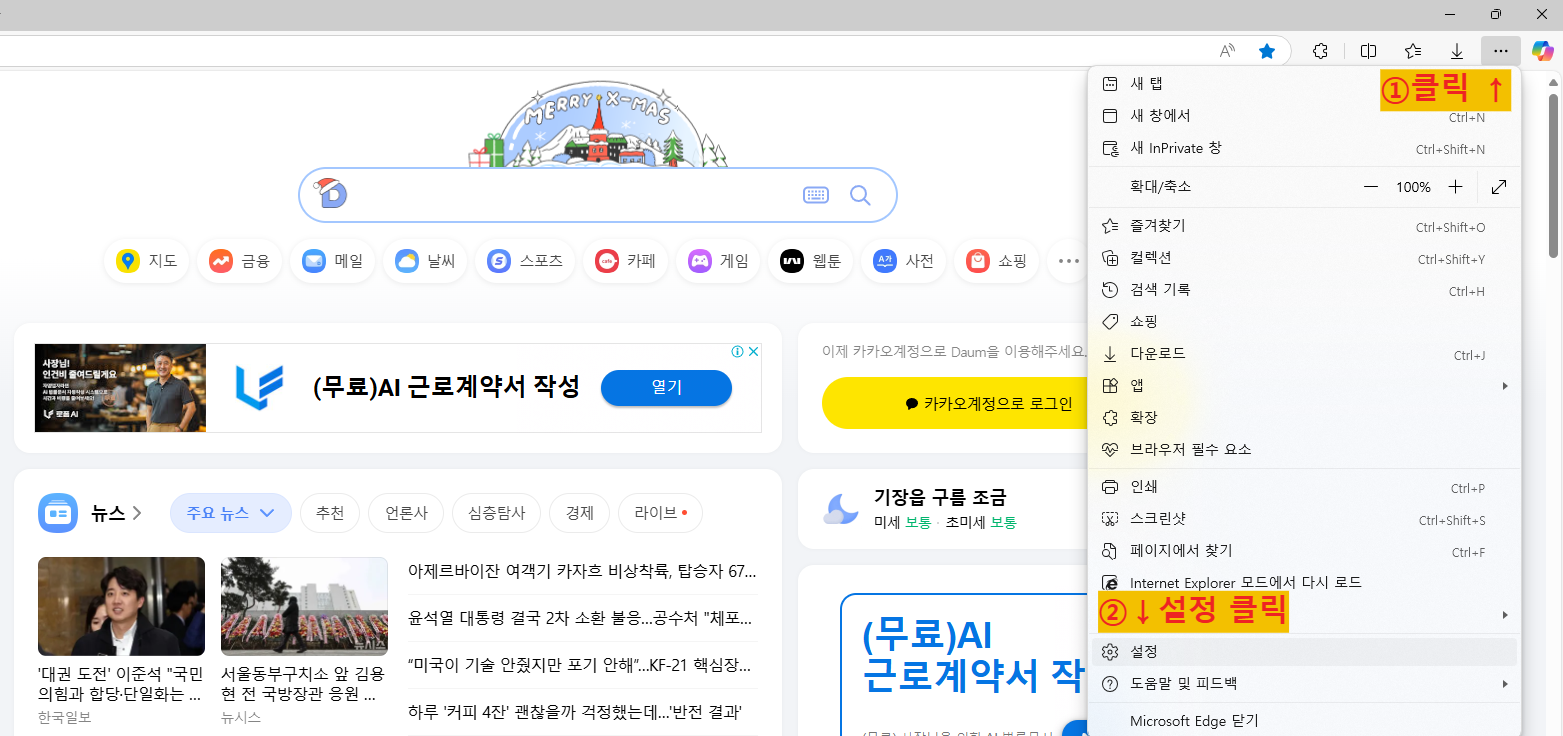This screenshot has width=1563, height=736.
Task: Open 브라우저 필수 요소 menu item
Action: (x=1304, y=449)
